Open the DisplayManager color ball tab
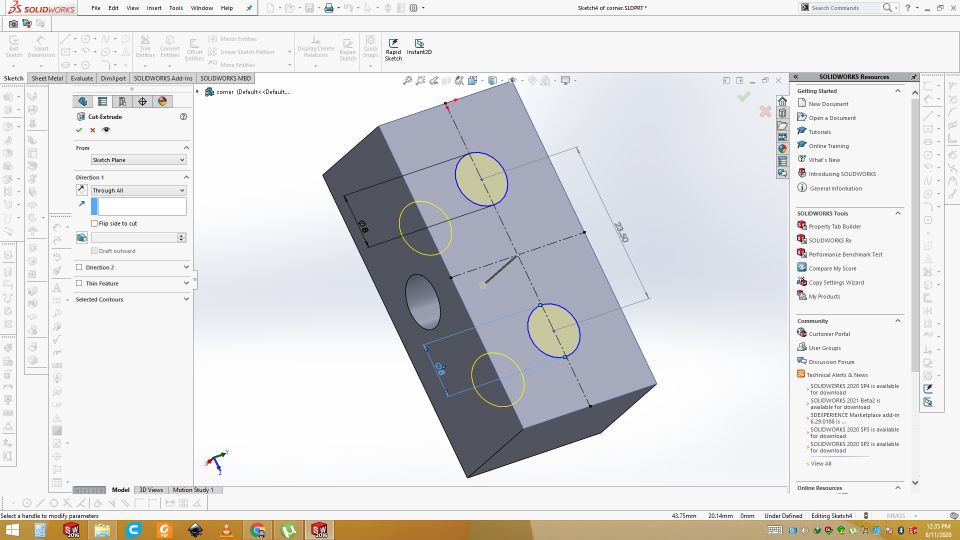The height and width of the screenshot is (540, 960). (x=162, y=102)
